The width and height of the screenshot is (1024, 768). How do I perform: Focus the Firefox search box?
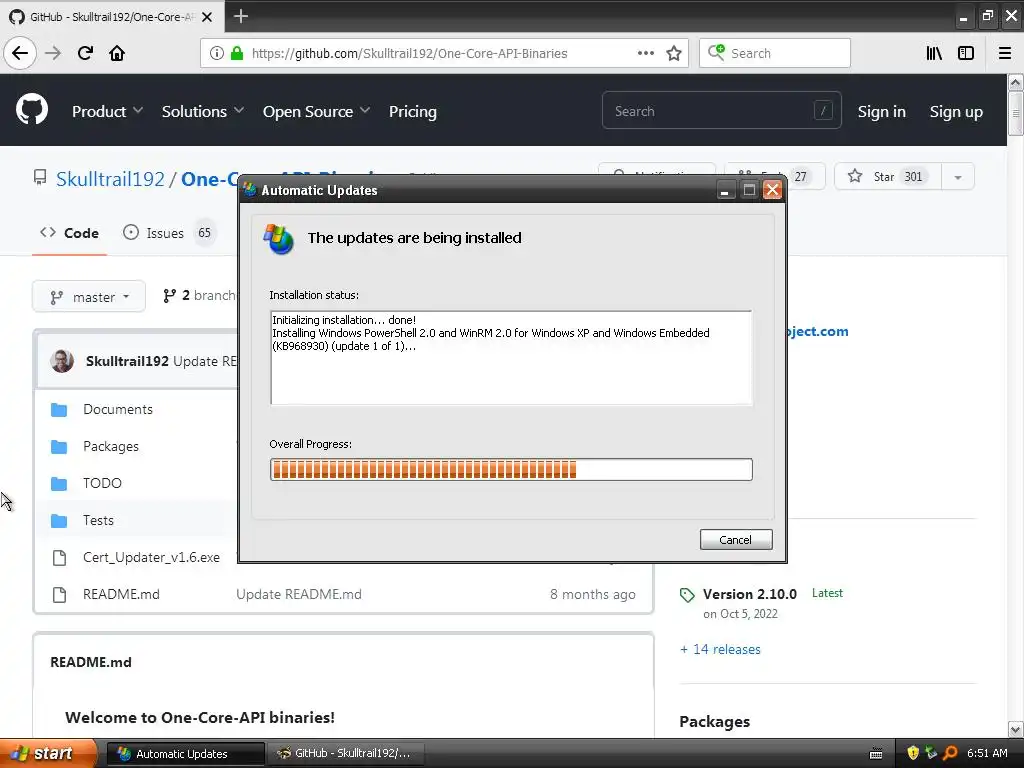775,53
